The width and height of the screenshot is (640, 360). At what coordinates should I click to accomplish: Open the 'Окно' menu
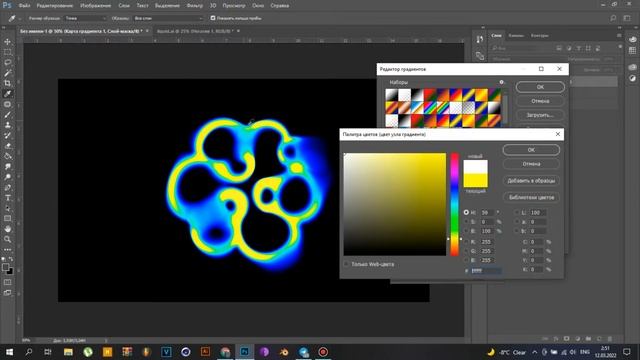coord(258,6)
